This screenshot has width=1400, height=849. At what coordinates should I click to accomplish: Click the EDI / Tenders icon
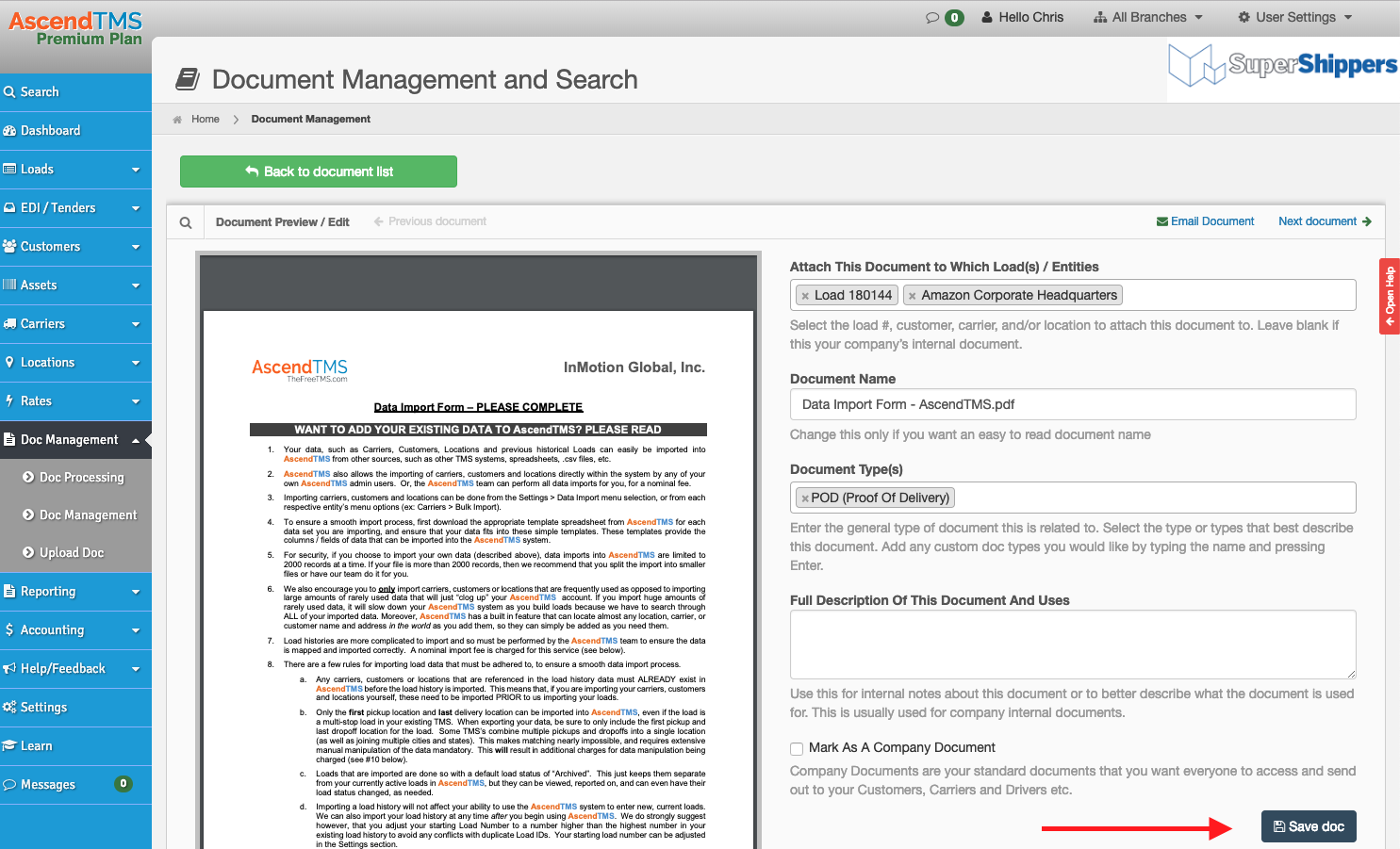tap(9, 207)
